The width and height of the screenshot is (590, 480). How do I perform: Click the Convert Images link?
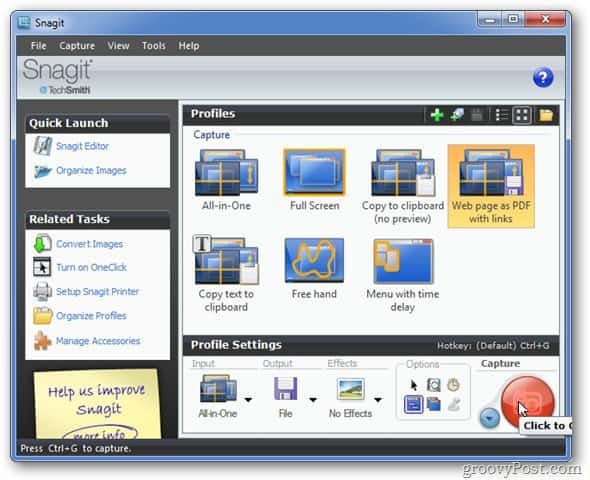click(90, 244)
